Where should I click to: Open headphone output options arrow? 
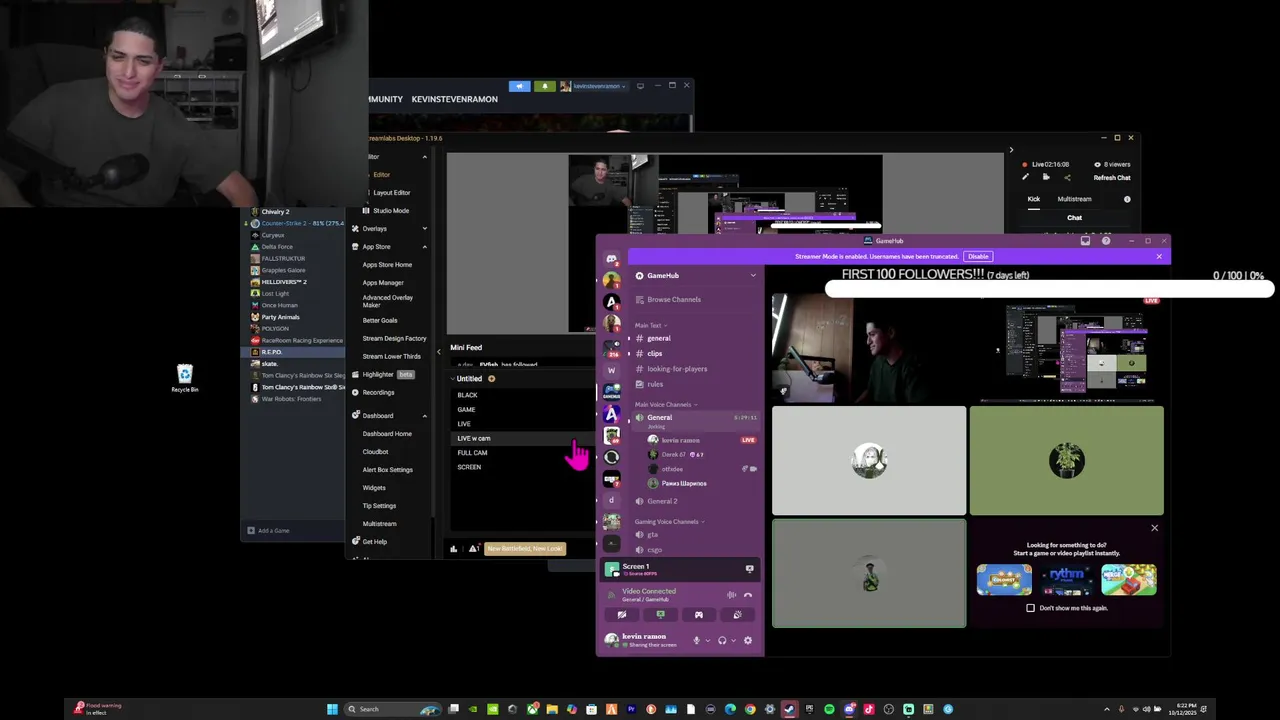tap(733, 640)
